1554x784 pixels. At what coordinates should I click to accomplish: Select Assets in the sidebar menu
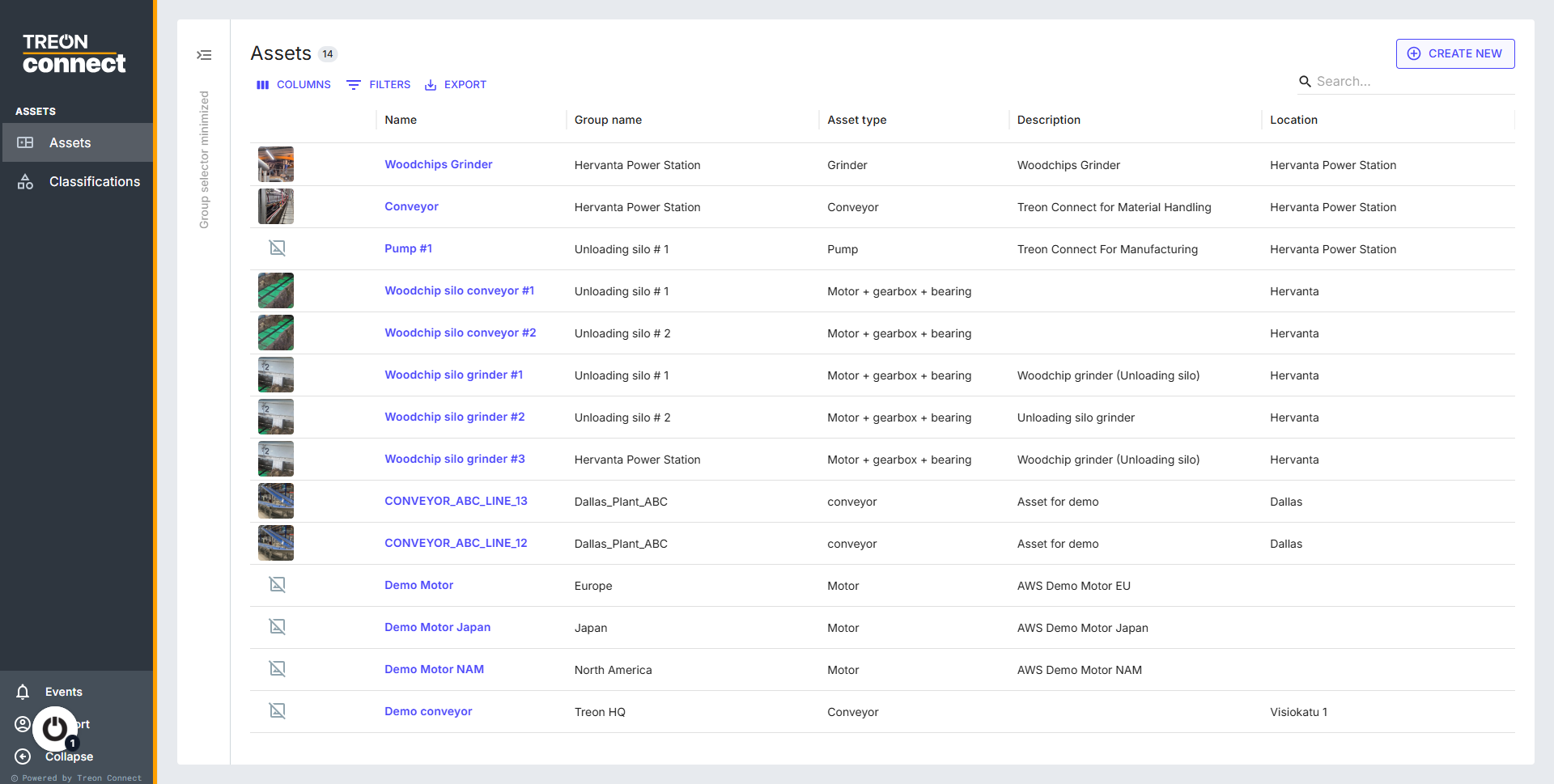[x=70, y=143]
